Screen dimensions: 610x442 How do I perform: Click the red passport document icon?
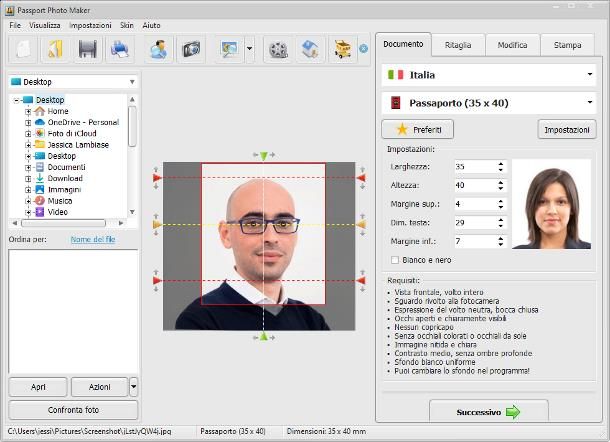click(x=396, y=103)
